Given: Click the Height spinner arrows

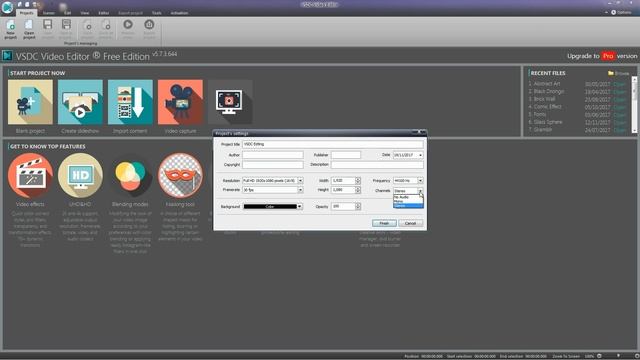Looking at the screenshot, I should coord(358,190).
